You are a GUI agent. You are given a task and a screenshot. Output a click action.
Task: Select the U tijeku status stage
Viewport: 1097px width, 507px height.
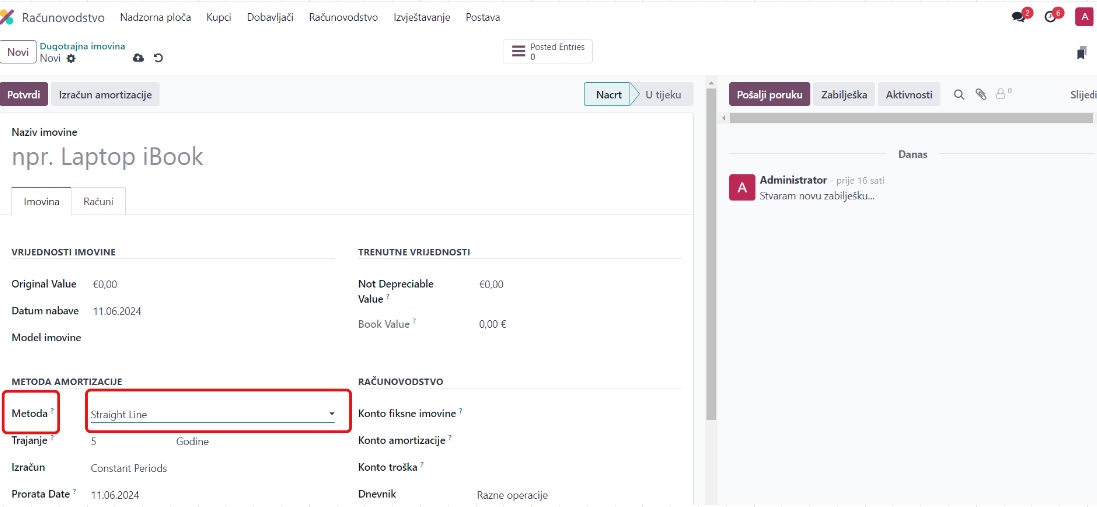click(663, 94)
